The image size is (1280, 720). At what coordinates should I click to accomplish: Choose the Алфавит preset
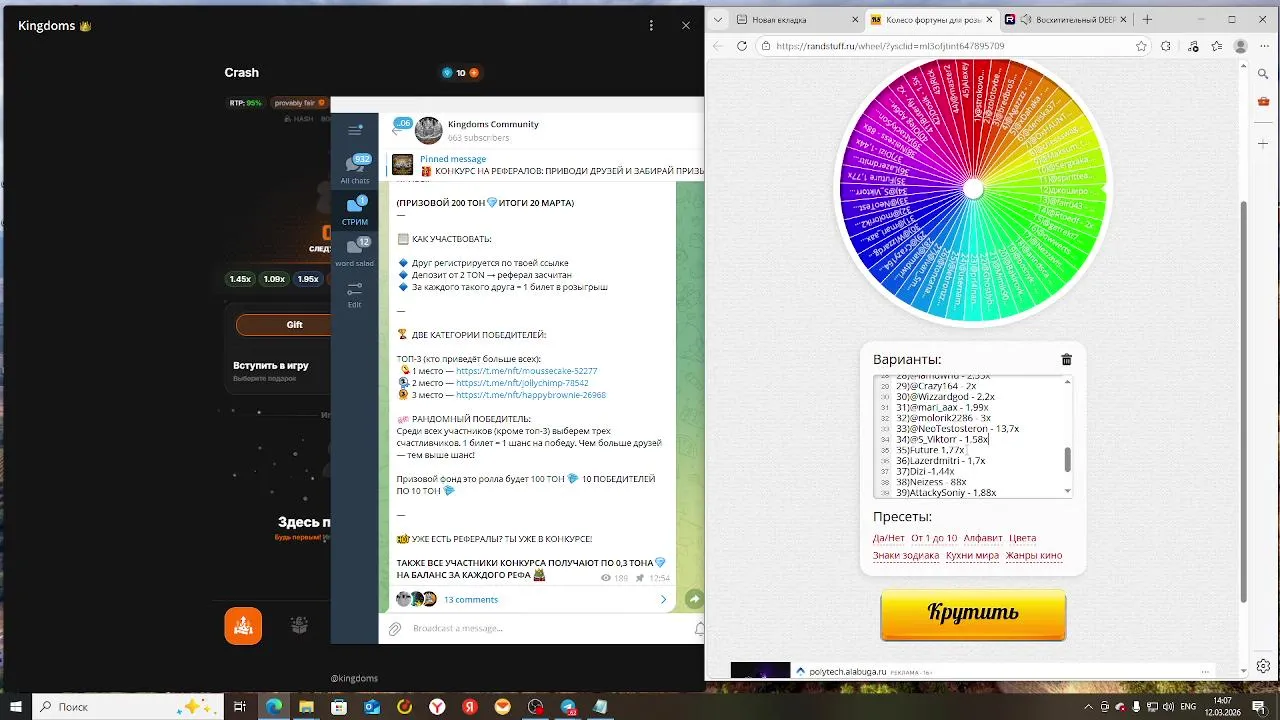(983, 538)
